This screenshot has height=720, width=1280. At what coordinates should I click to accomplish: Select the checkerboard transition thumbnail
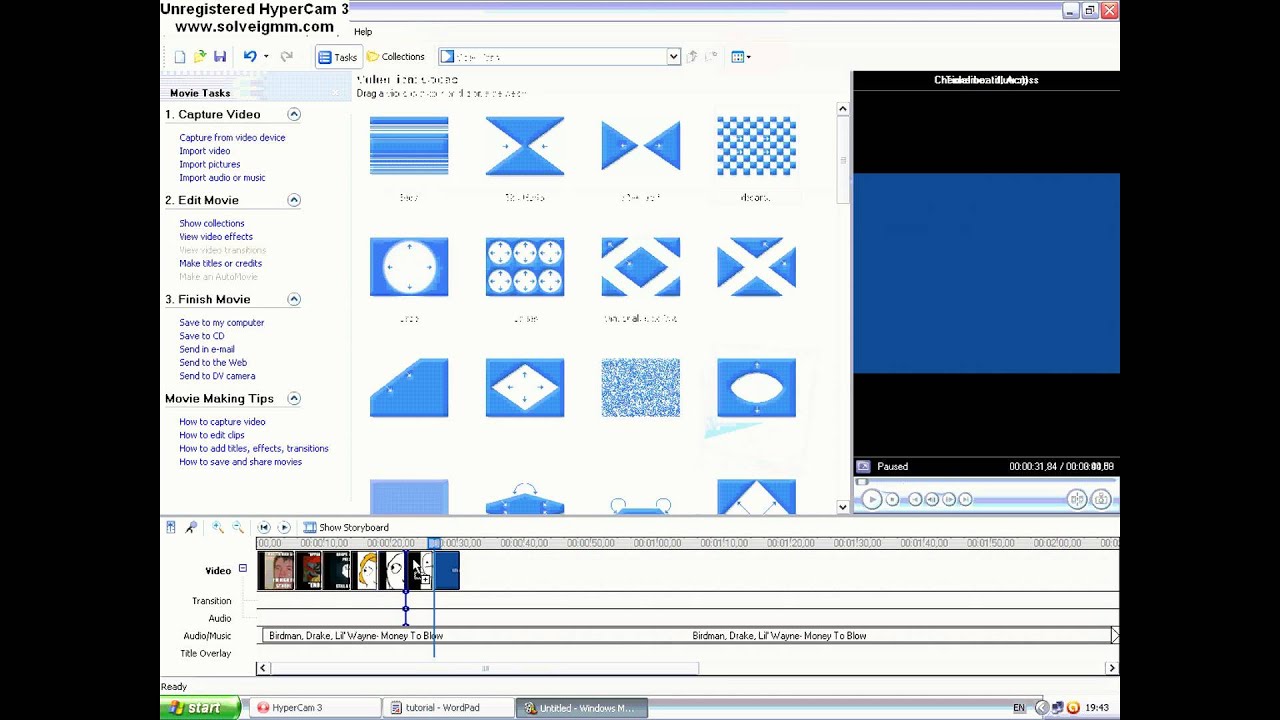pyautogui.click(x=756, y=146)
